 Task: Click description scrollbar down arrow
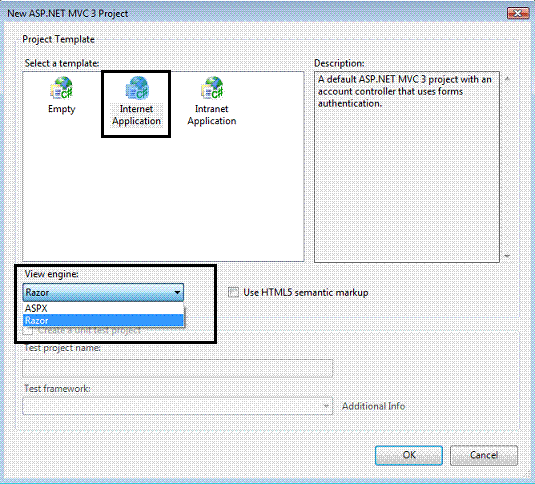pos(507,256)
